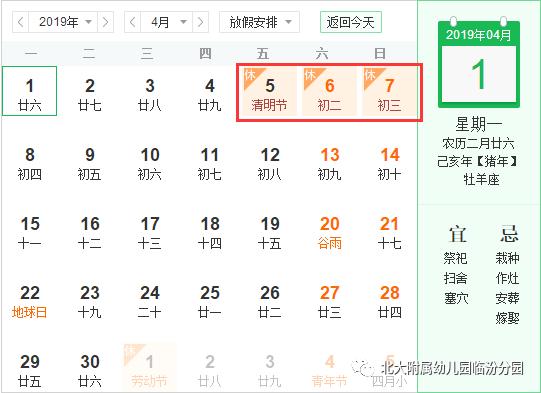Viewport: 541px width, 393px height.
Task: Click the next year arrow
Action: [x=105, y=22]
